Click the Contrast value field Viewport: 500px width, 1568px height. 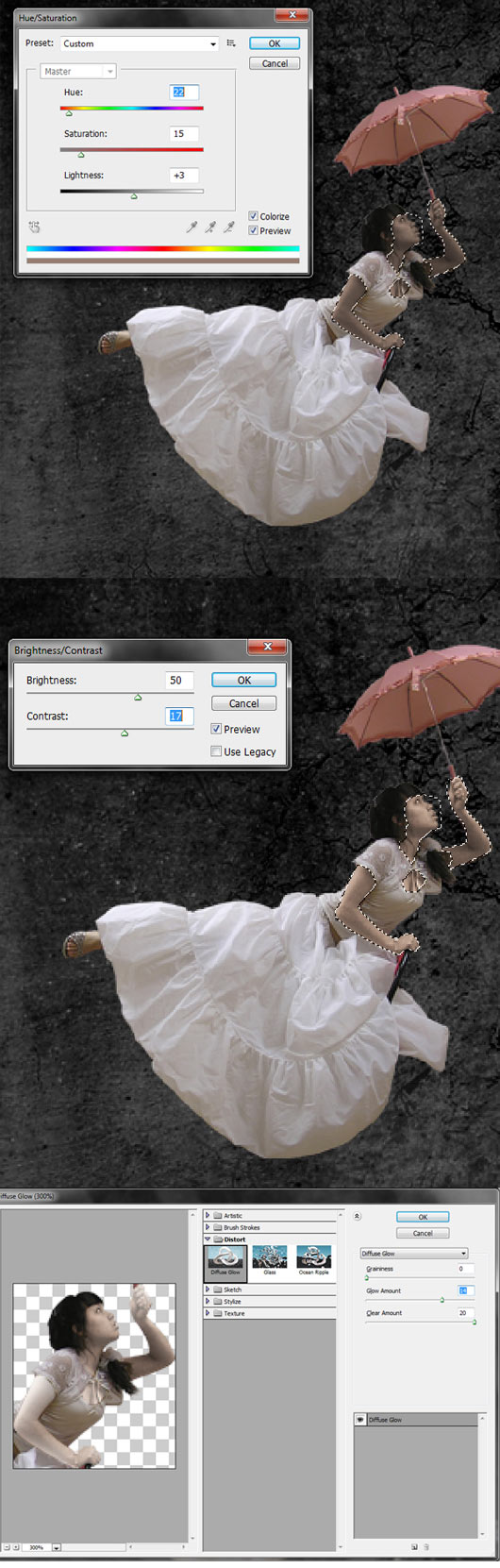(x=179, y=716)
